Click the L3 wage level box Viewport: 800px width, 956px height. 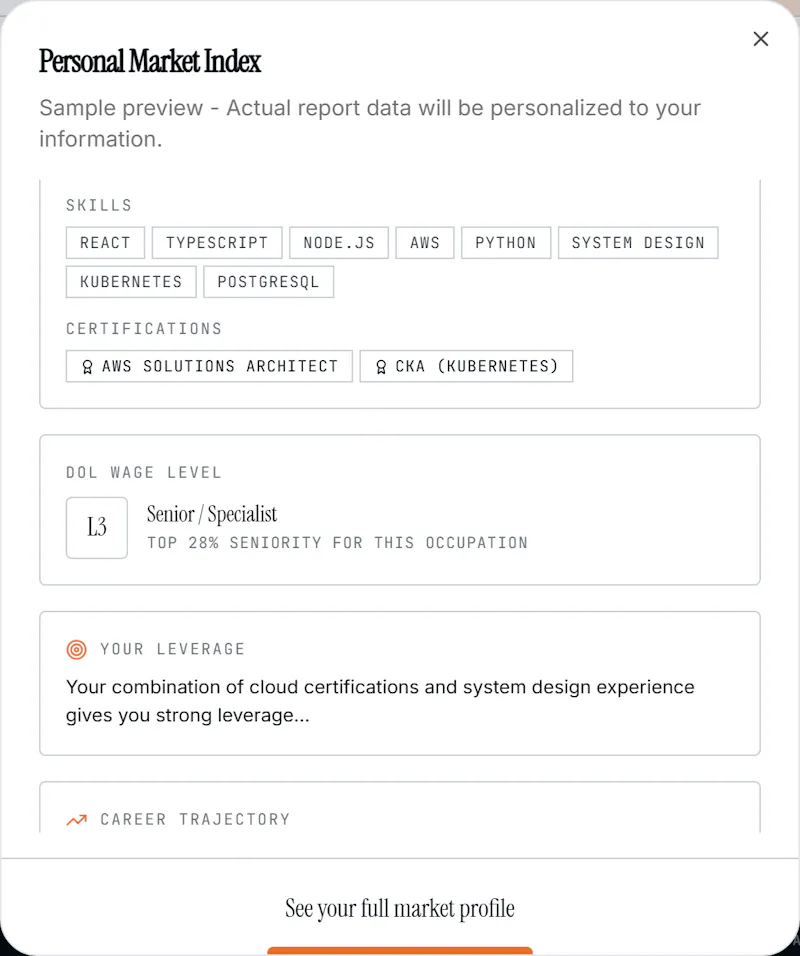point(97,527)
